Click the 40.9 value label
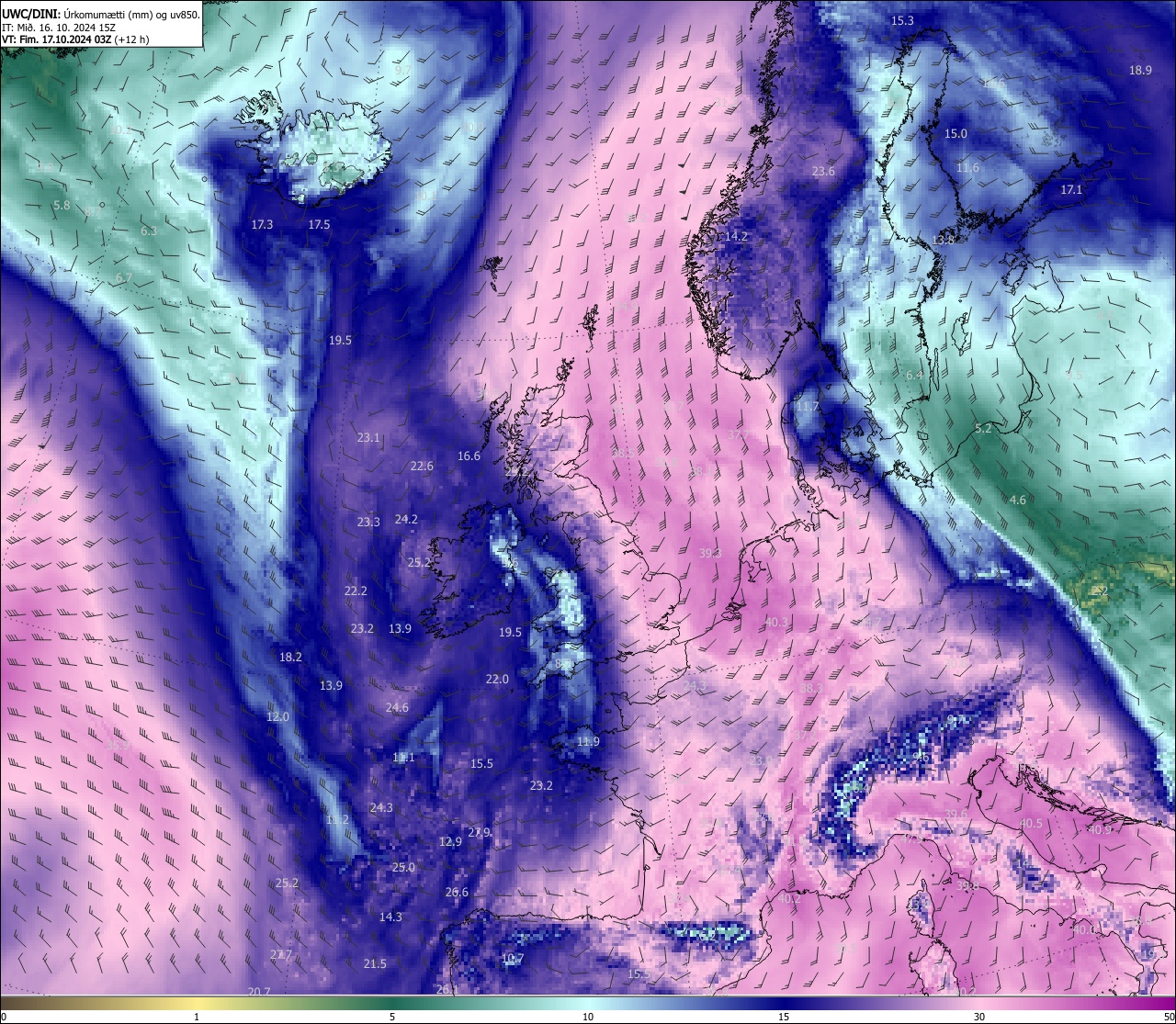 1101,828
